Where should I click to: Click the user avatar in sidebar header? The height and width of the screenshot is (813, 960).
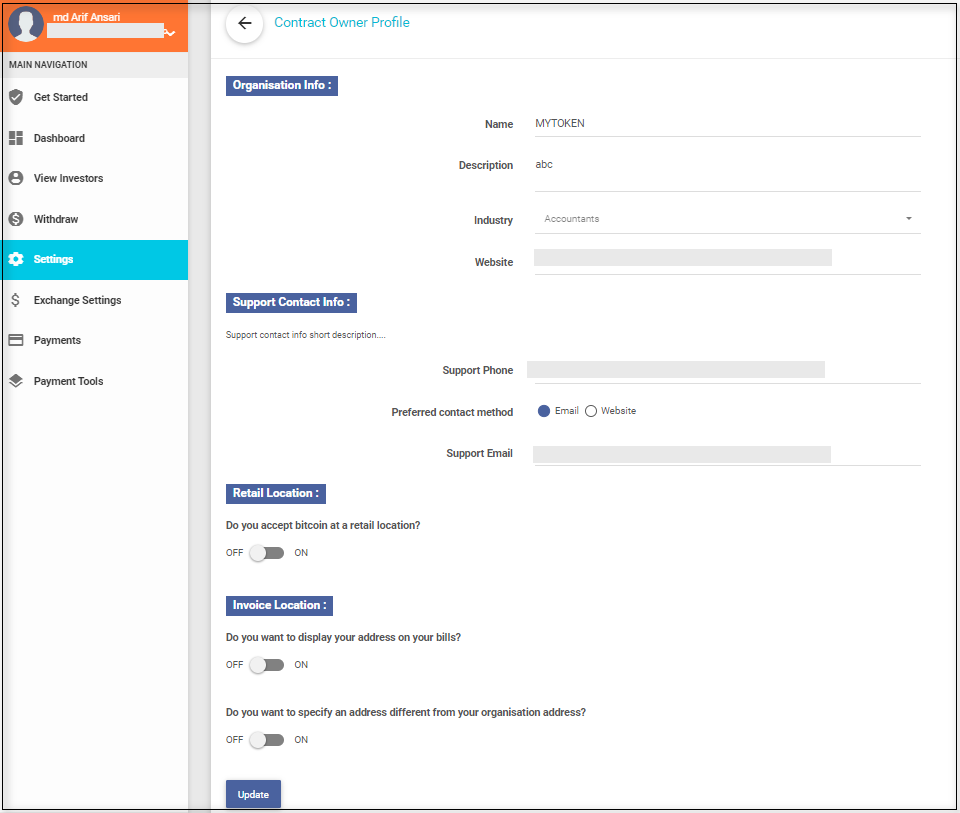click(26, 25)
